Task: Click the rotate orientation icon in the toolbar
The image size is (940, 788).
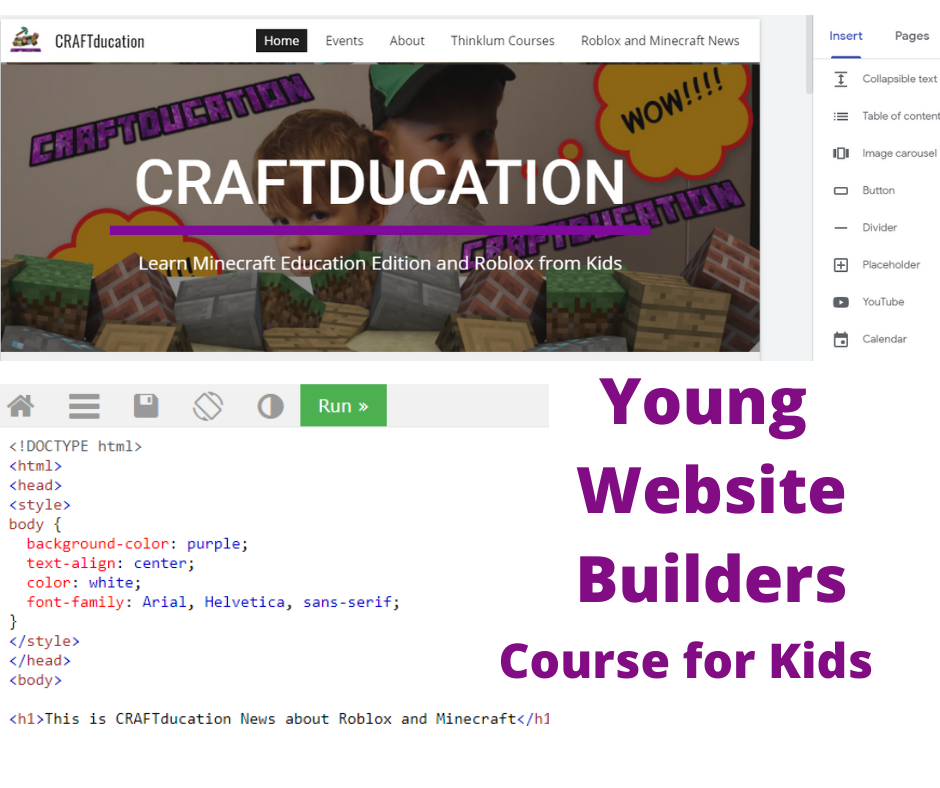Action: (x=208, y=405)
